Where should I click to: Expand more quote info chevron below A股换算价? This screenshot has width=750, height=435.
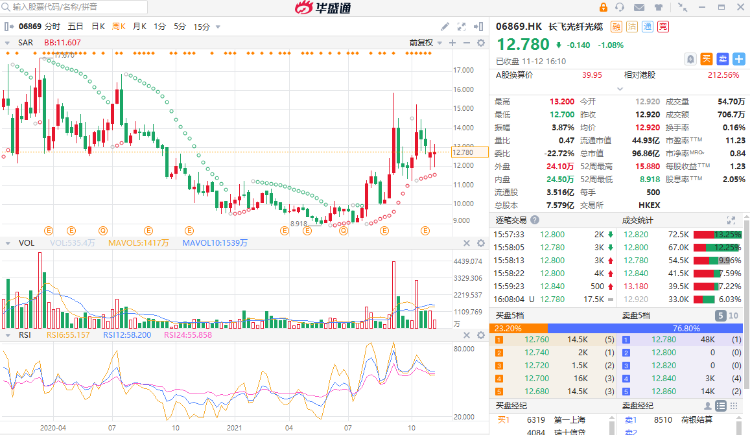620,89
